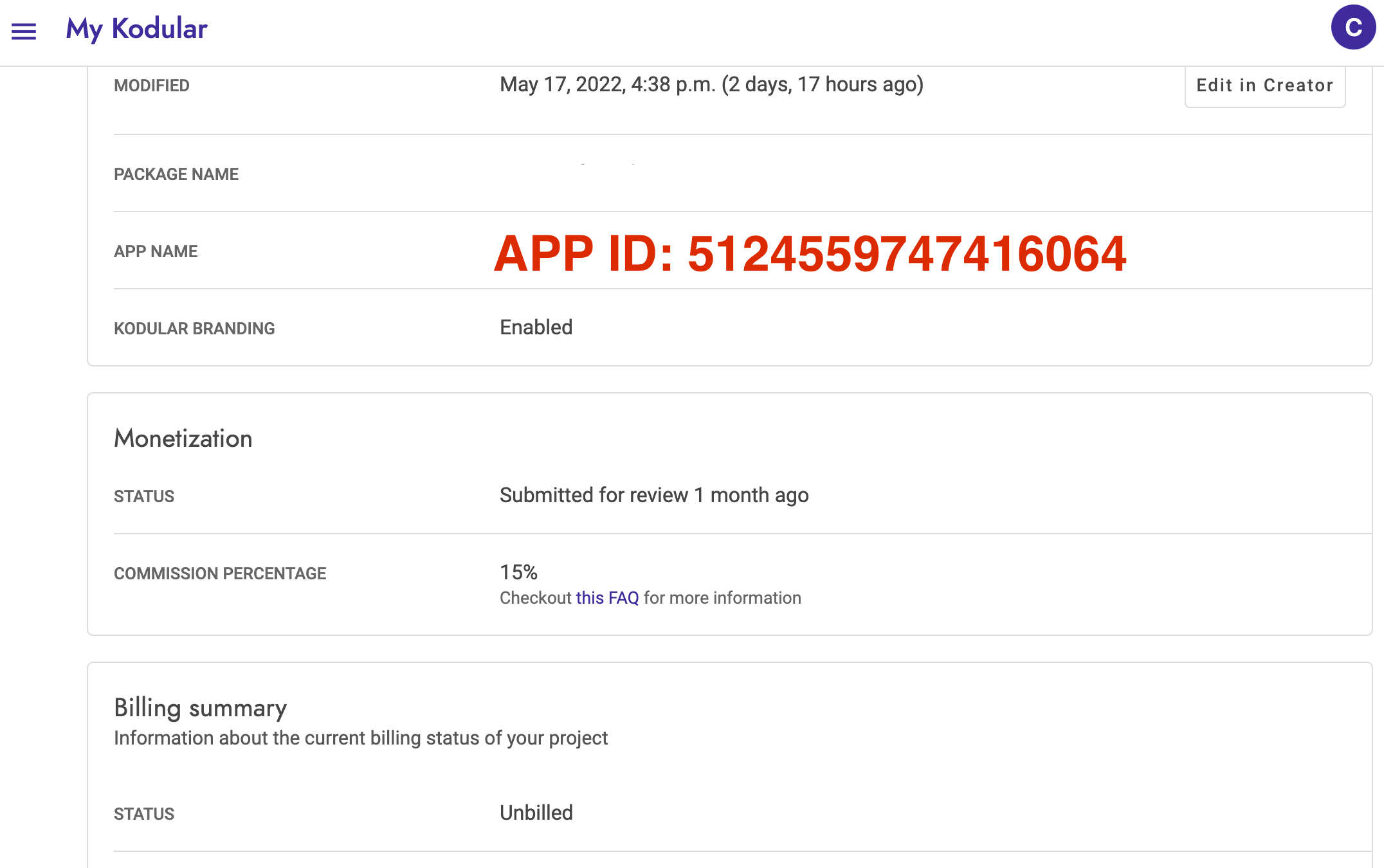Select the modified date May 17, 2022 text
1384x868 pixels.
(711, 84)
